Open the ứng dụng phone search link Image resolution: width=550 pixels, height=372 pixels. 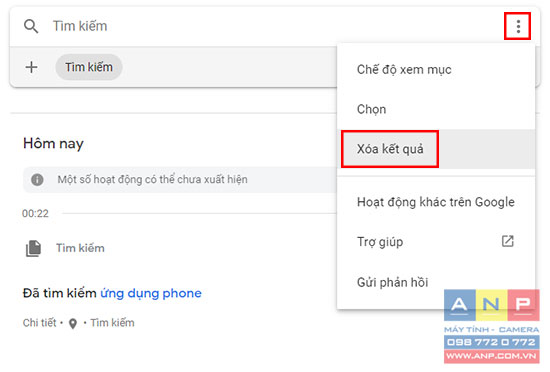[x=151, y=293]
